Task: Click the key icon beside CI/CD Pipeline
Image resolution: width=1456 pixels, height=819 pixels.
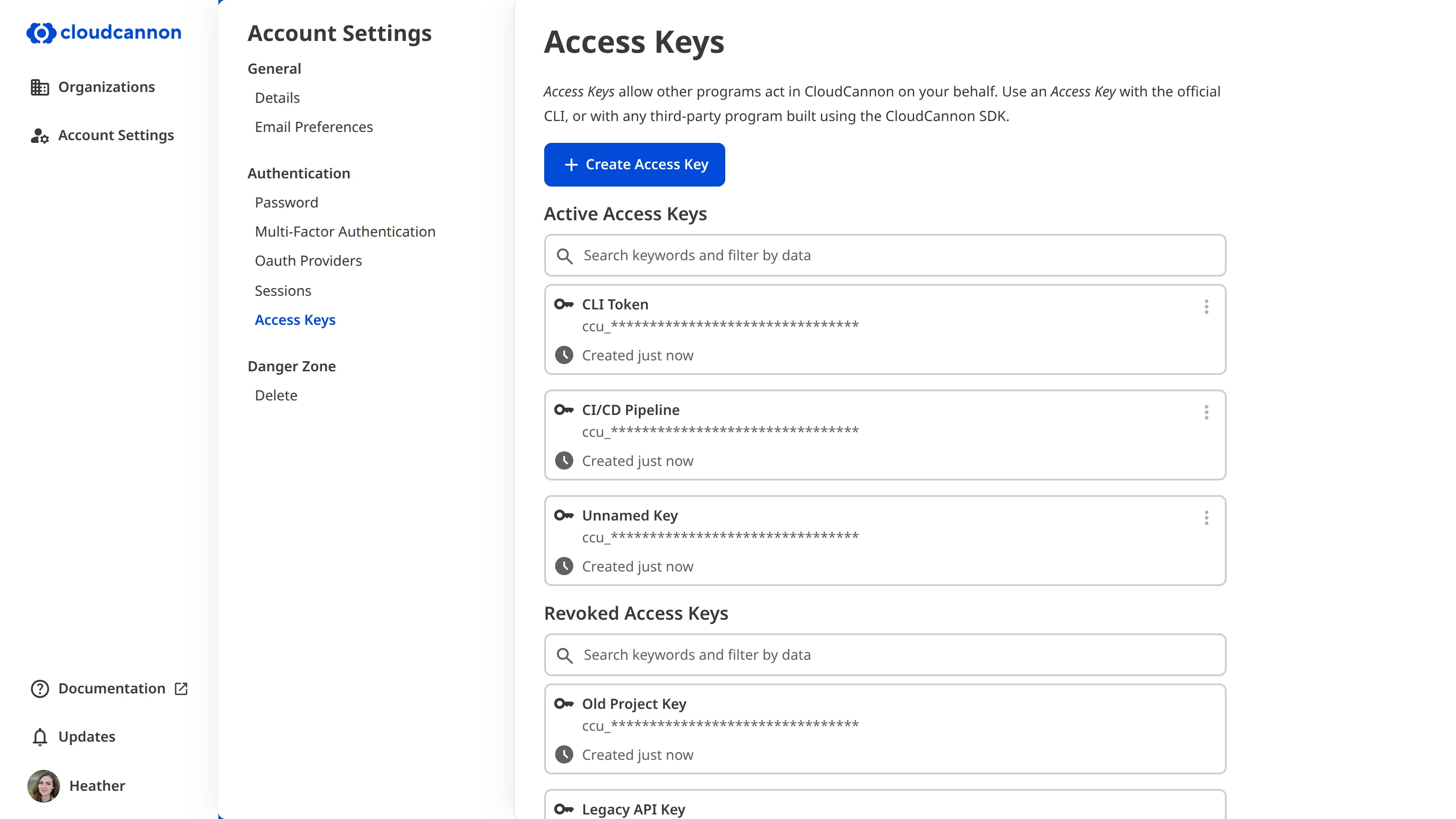Action: (564, 410)
